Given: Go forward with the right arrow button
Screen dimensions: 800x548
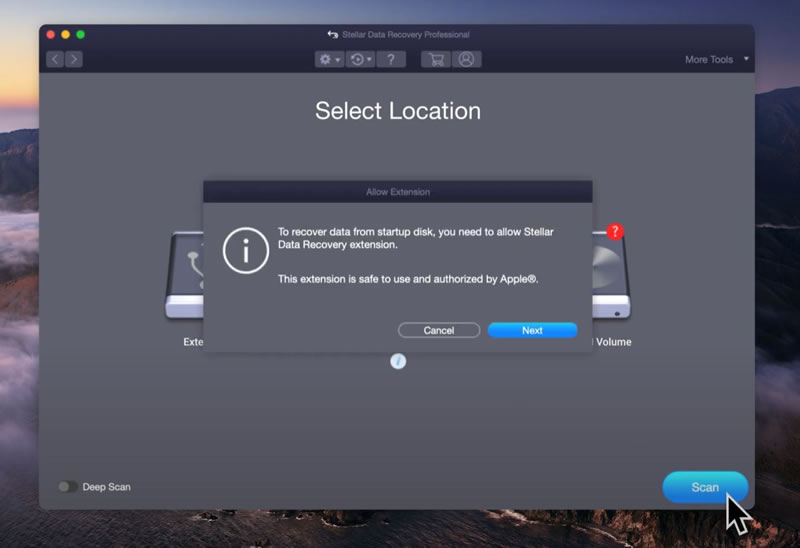Looking at the screenshot, I should (x=74, y=59).
